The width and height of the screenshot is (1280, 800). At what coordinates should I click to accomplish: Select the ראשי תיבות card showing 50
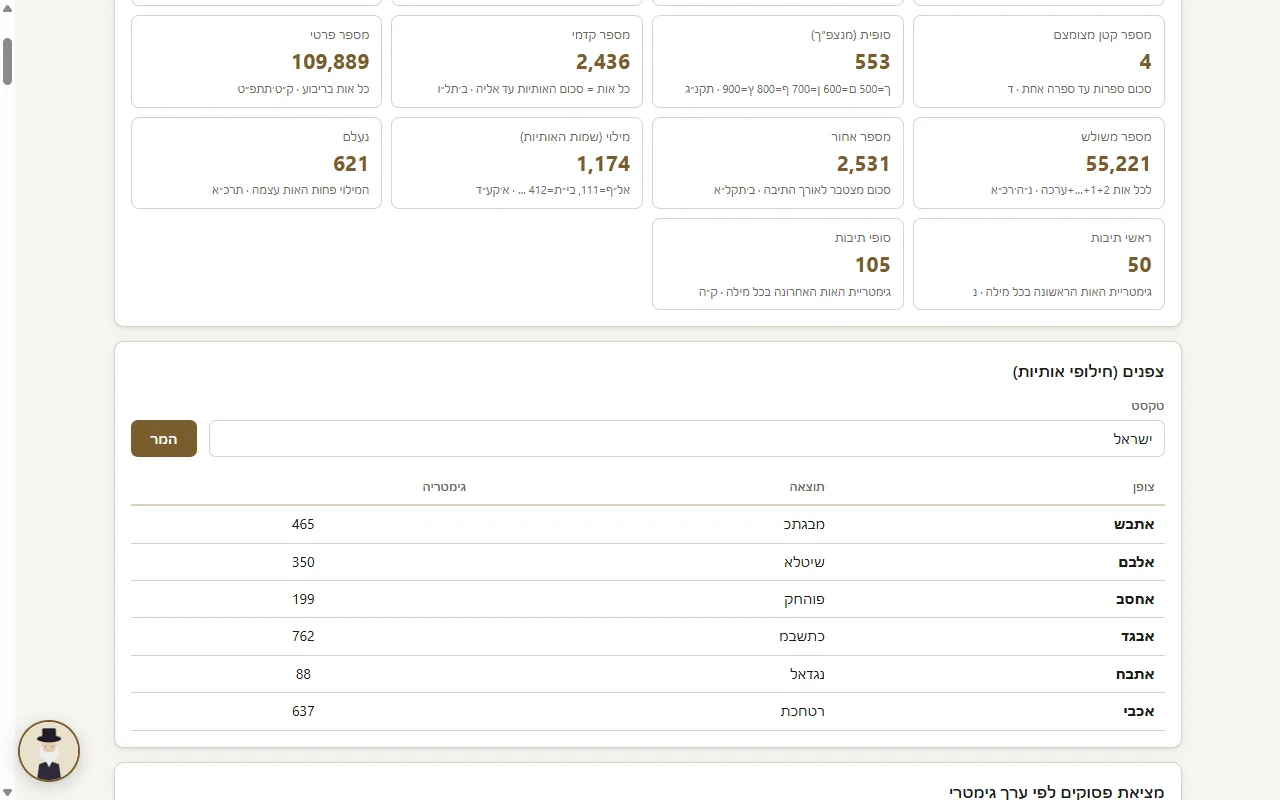[1039, 264]
